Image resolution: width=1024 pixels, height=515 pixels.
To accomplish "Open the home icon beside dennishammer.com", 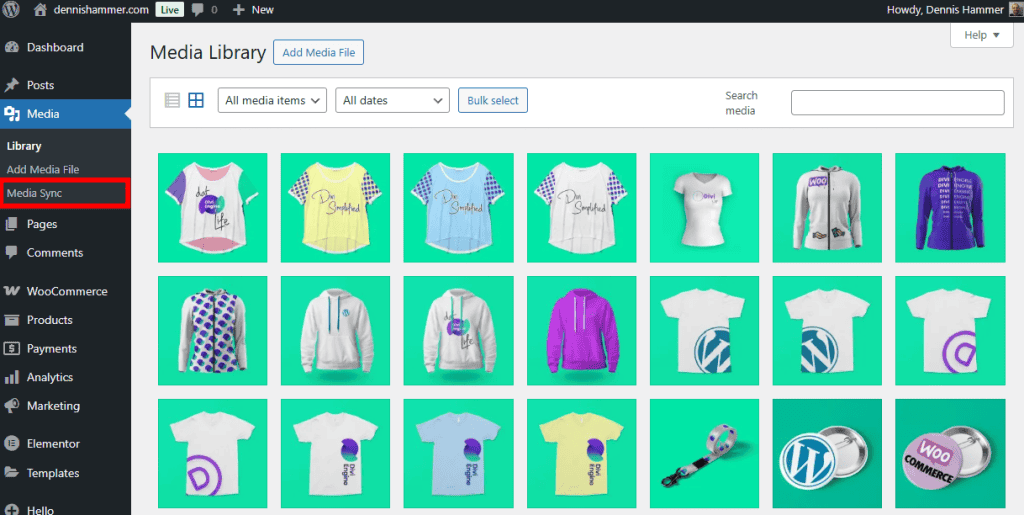I will [x=40, y=10].
